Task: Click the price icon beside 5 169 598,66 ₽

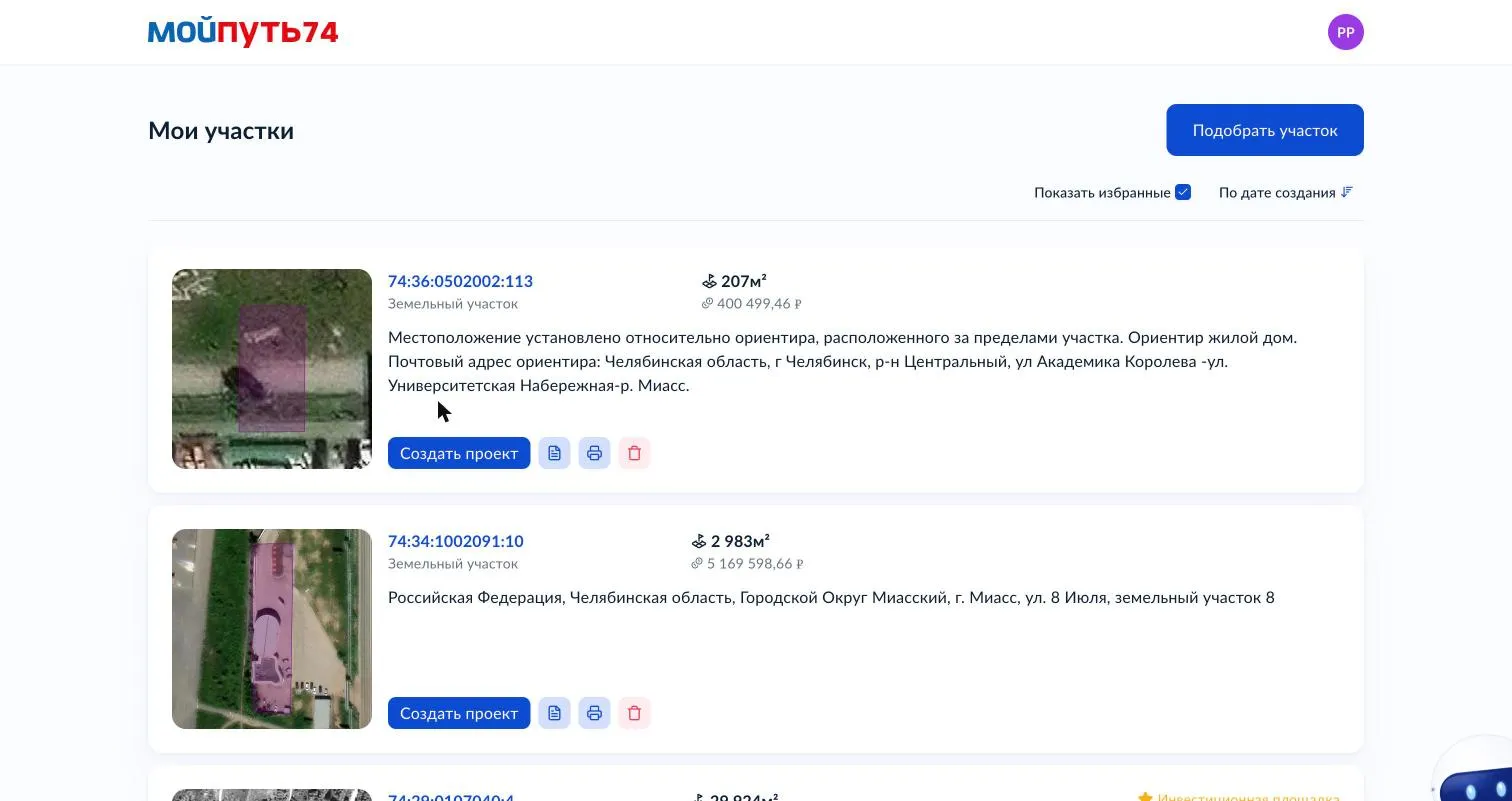Action: [x=697, y=564]
